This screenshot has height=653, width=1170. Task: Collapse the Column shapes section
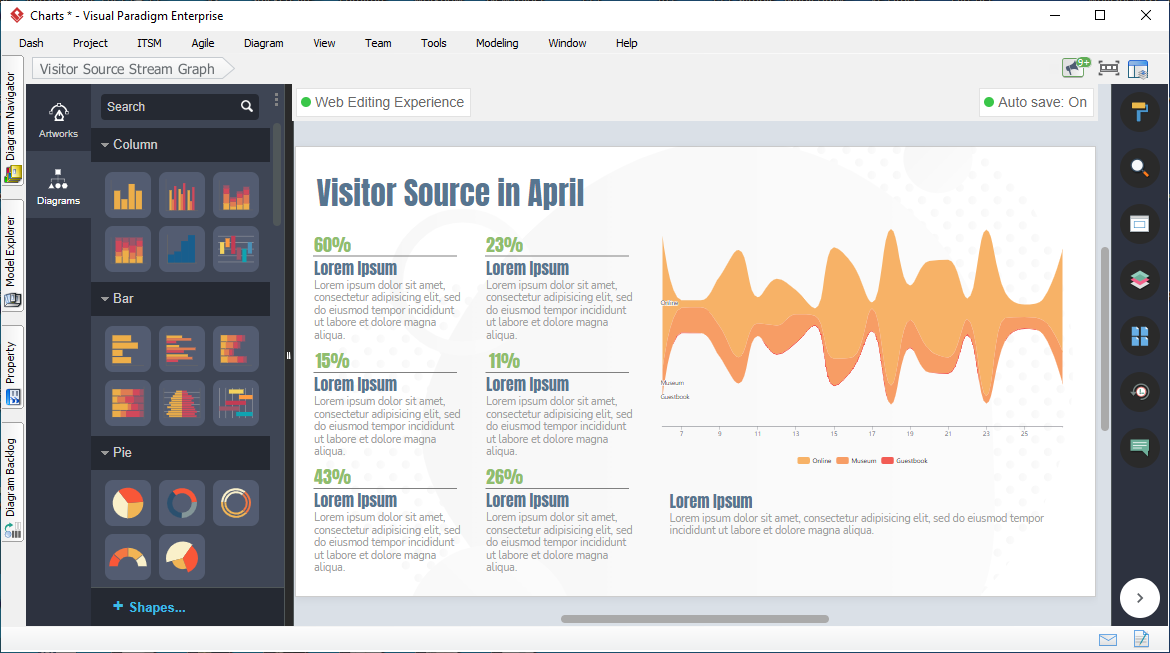coord(181,145)
